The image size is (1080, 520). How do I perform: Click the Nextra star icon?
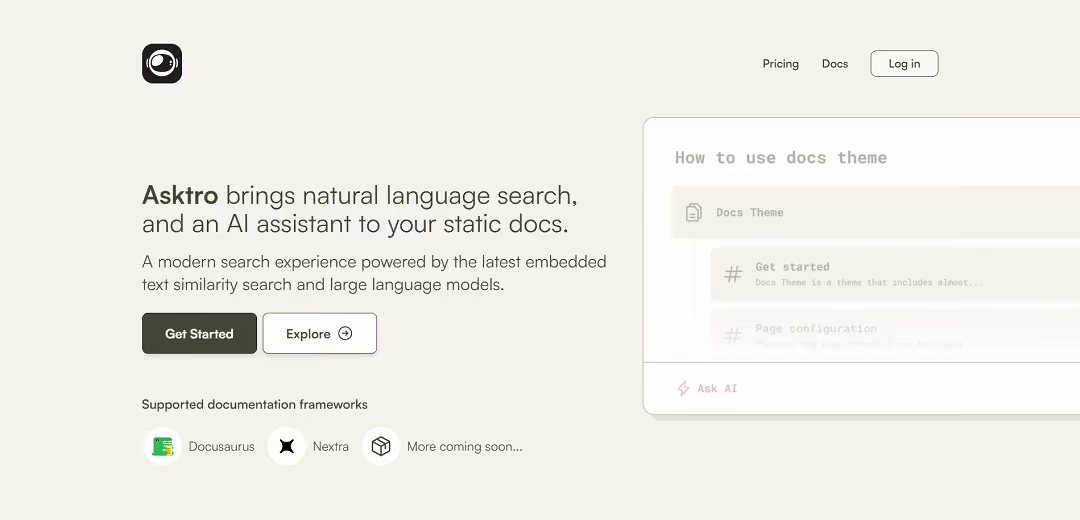(x=287, y=446)
